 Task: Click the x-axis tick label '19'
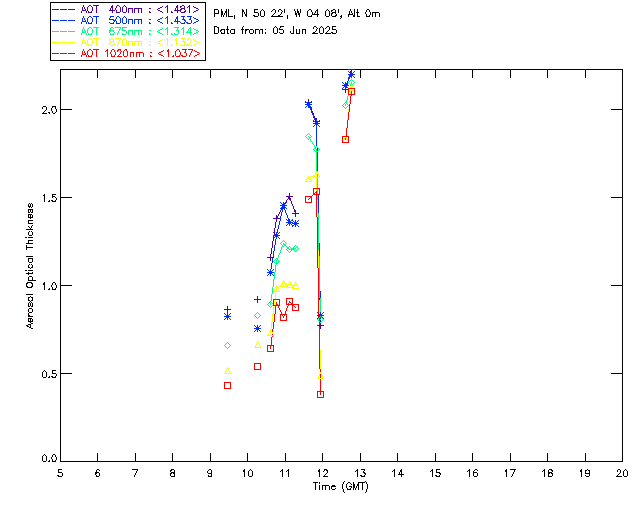click(x=585, y=473)
